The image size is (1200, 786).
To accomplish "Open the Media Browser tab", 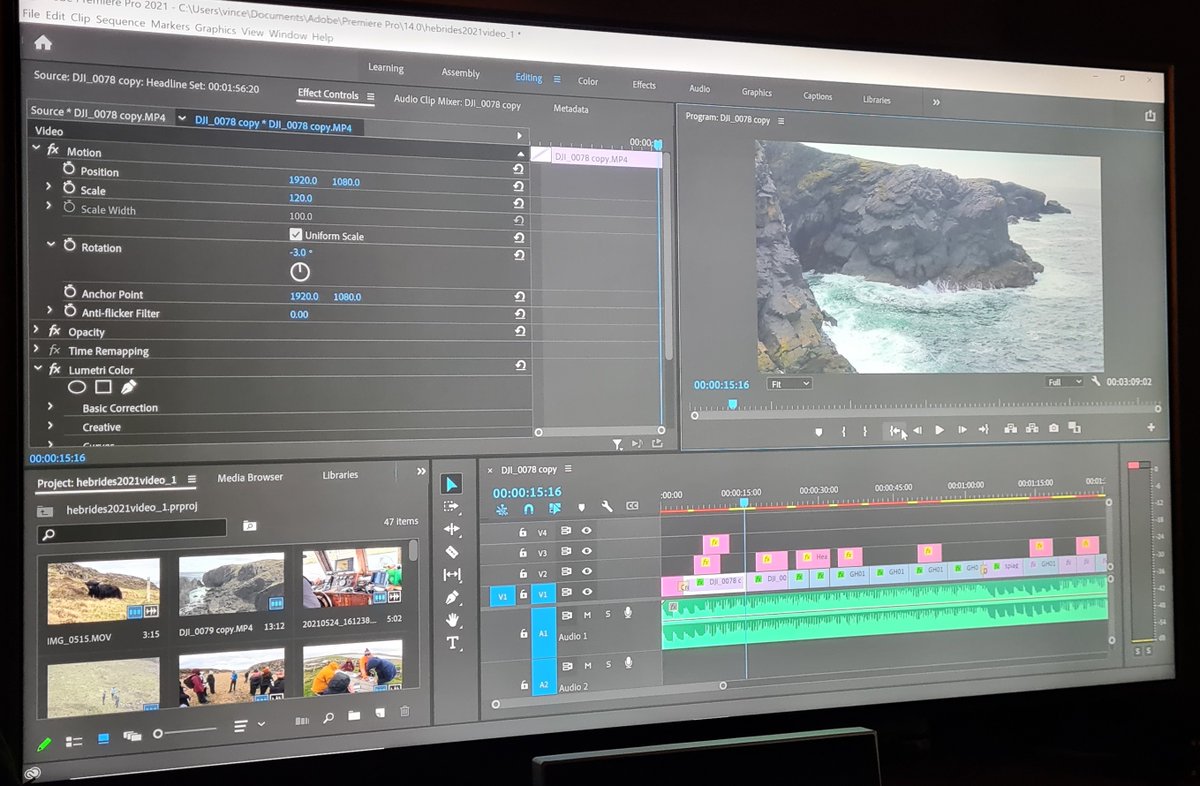I will (250, 477).
